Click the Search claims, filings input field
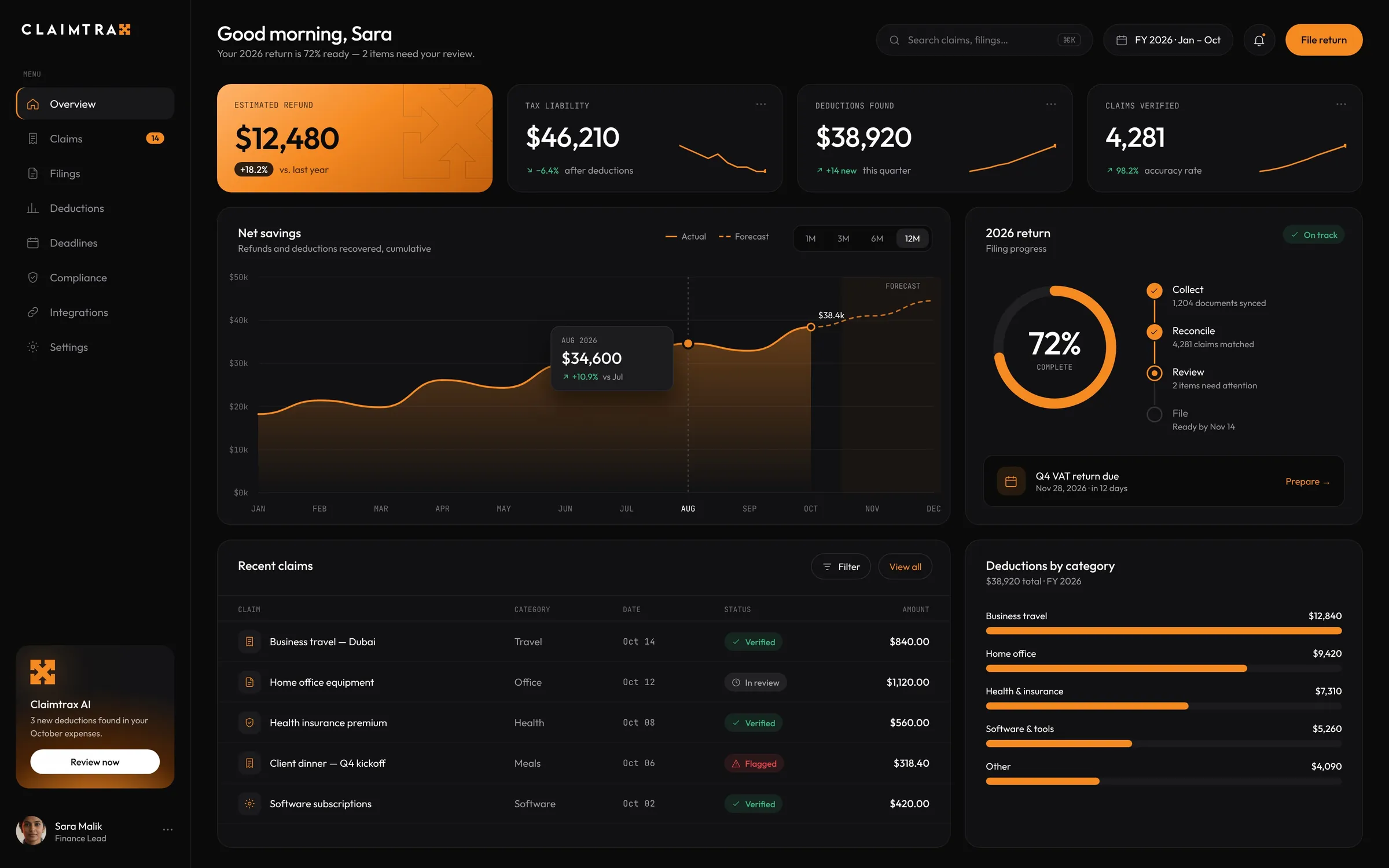The width and height of the screenshot is (1389, 868). point(984,40)
